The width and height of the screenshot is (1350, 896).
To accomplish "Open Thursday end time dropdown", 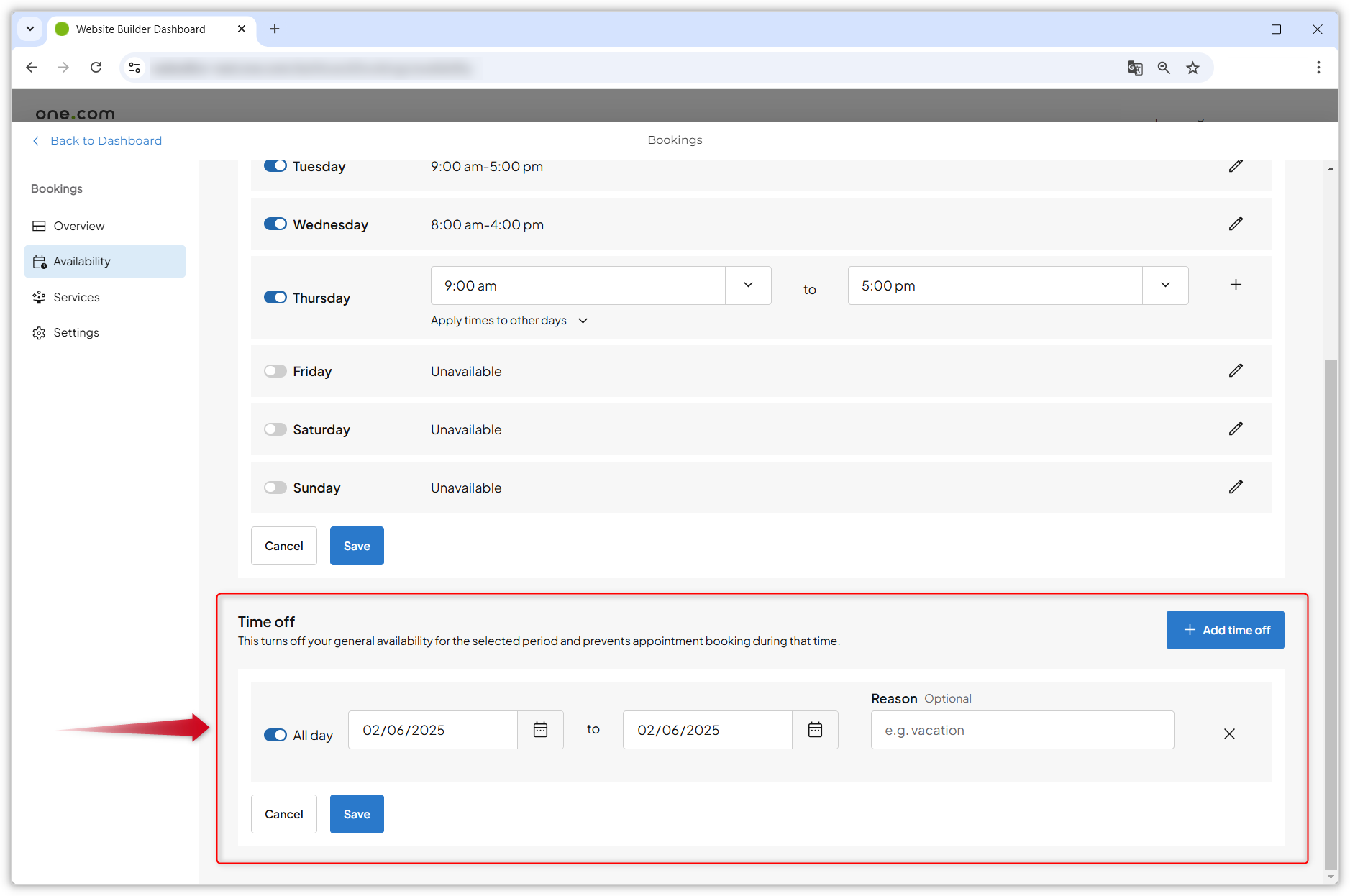I will click(x=1165, y=285).
